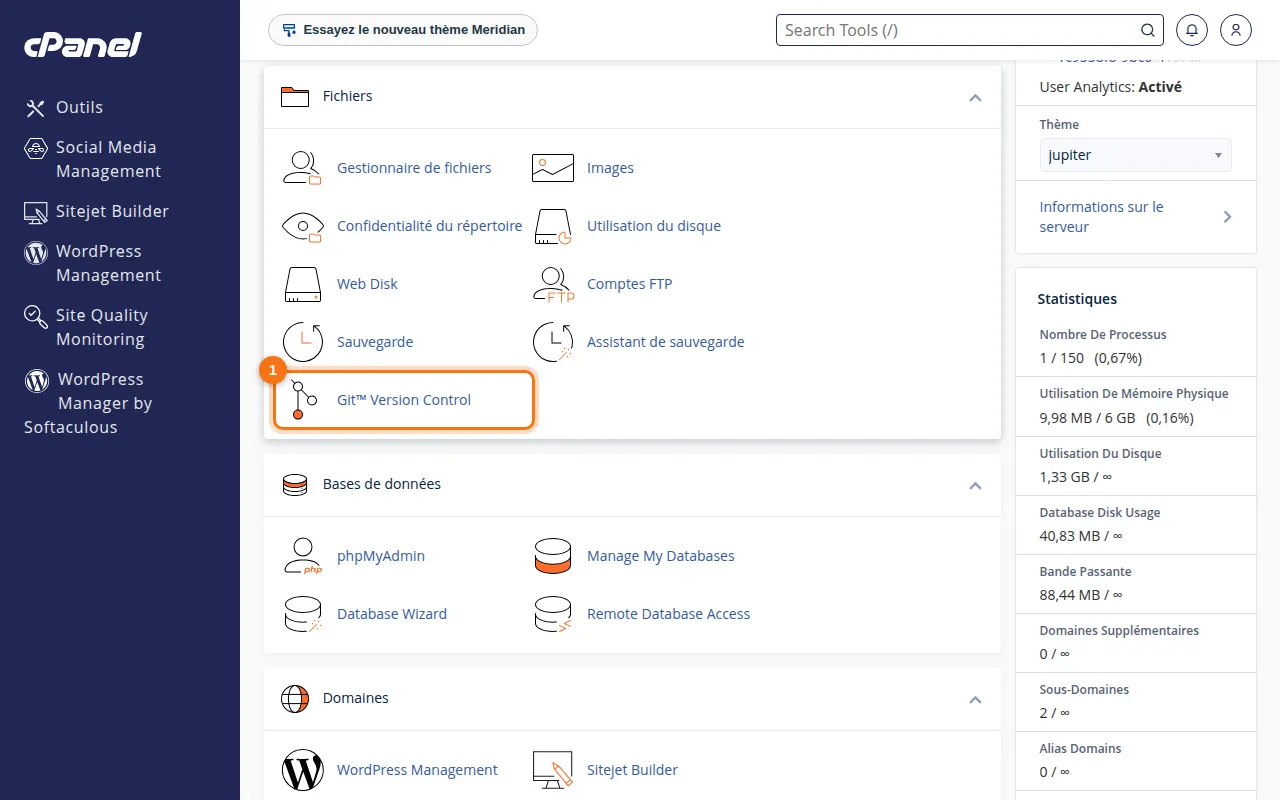Click the Bande Passante label

1086,572
